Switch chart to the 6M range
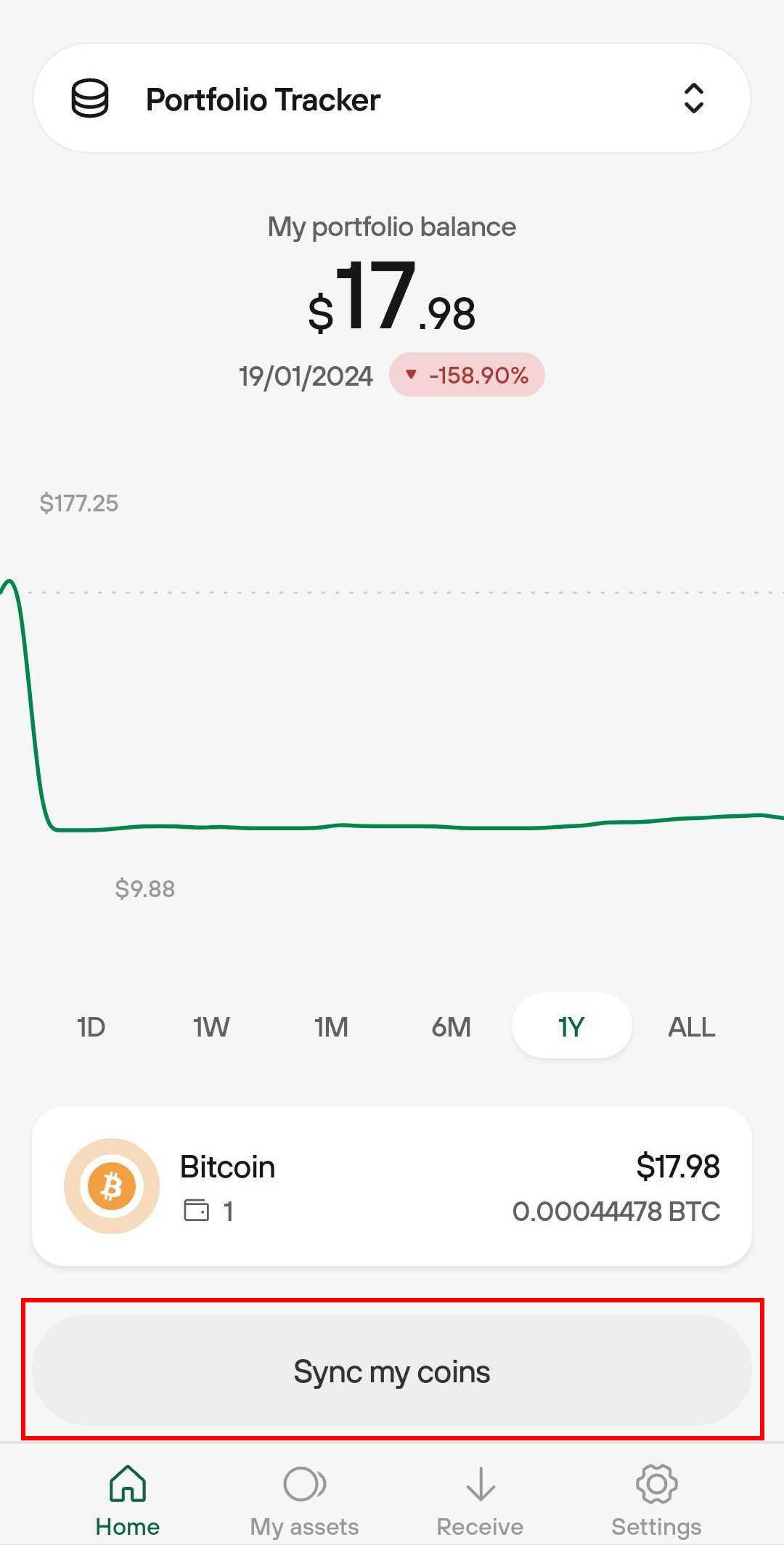 (x=452, y=1027)
